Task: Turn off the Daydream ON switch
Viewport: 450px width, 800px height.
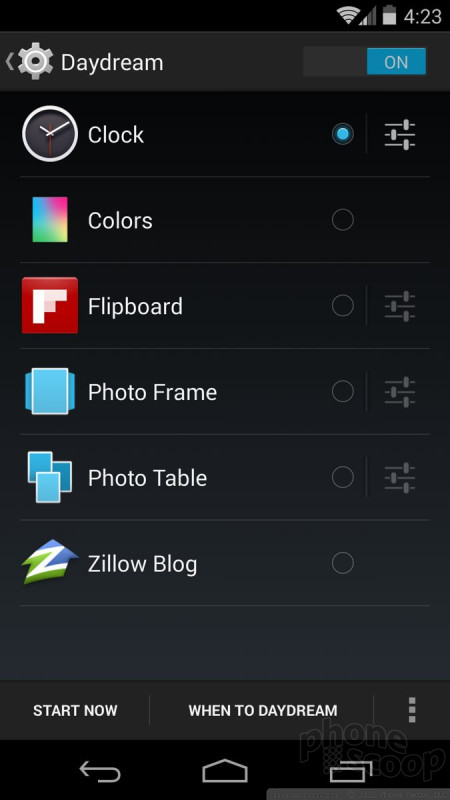Action: pyautogui.click(x=364, y=62)
